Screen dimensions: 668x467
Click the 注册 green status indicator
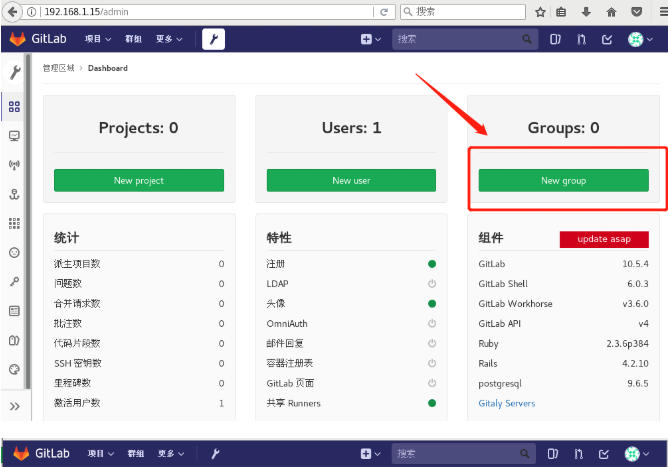pyautogui.click(x=432, y=264)
